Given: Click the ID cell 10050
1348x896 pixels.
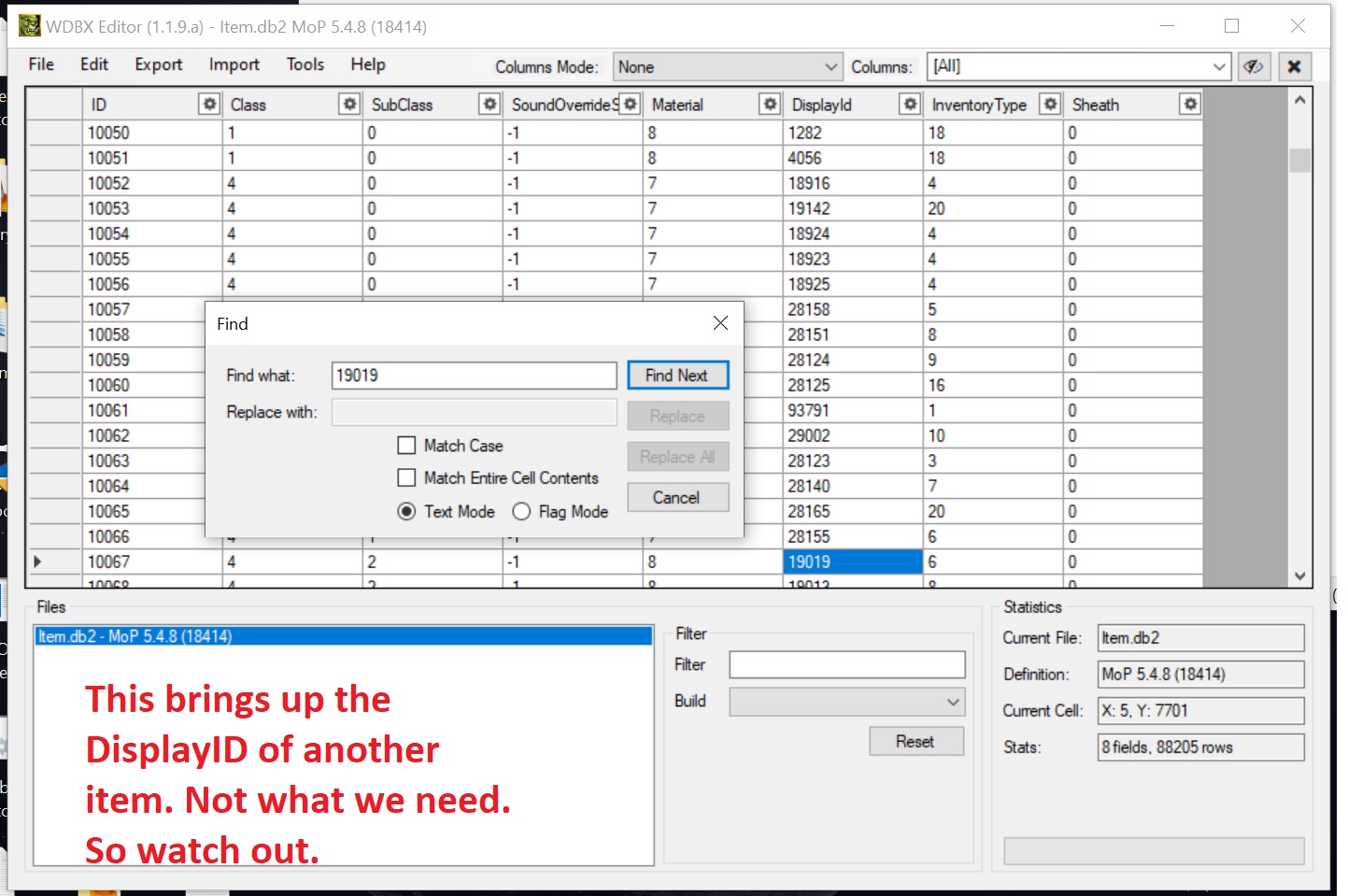Looking at the screenshot, I should 151,133.
